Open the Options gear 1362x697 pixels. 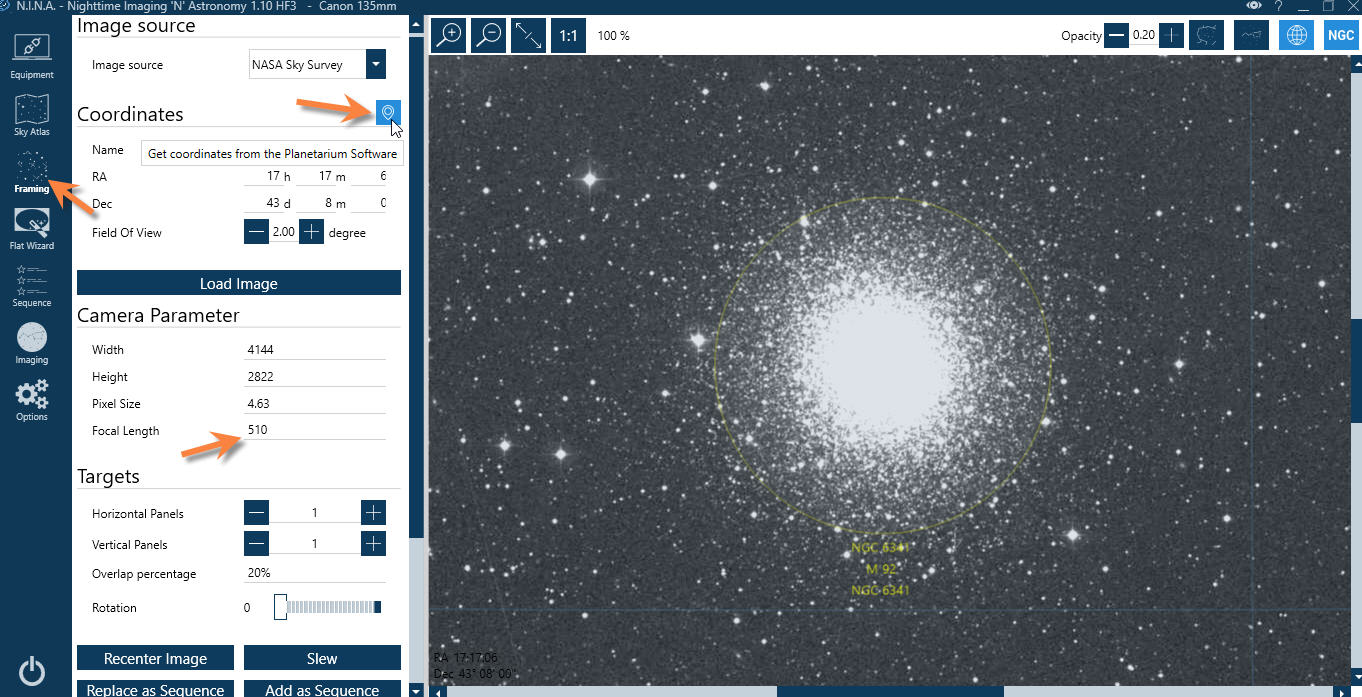[x=32, y=398]
